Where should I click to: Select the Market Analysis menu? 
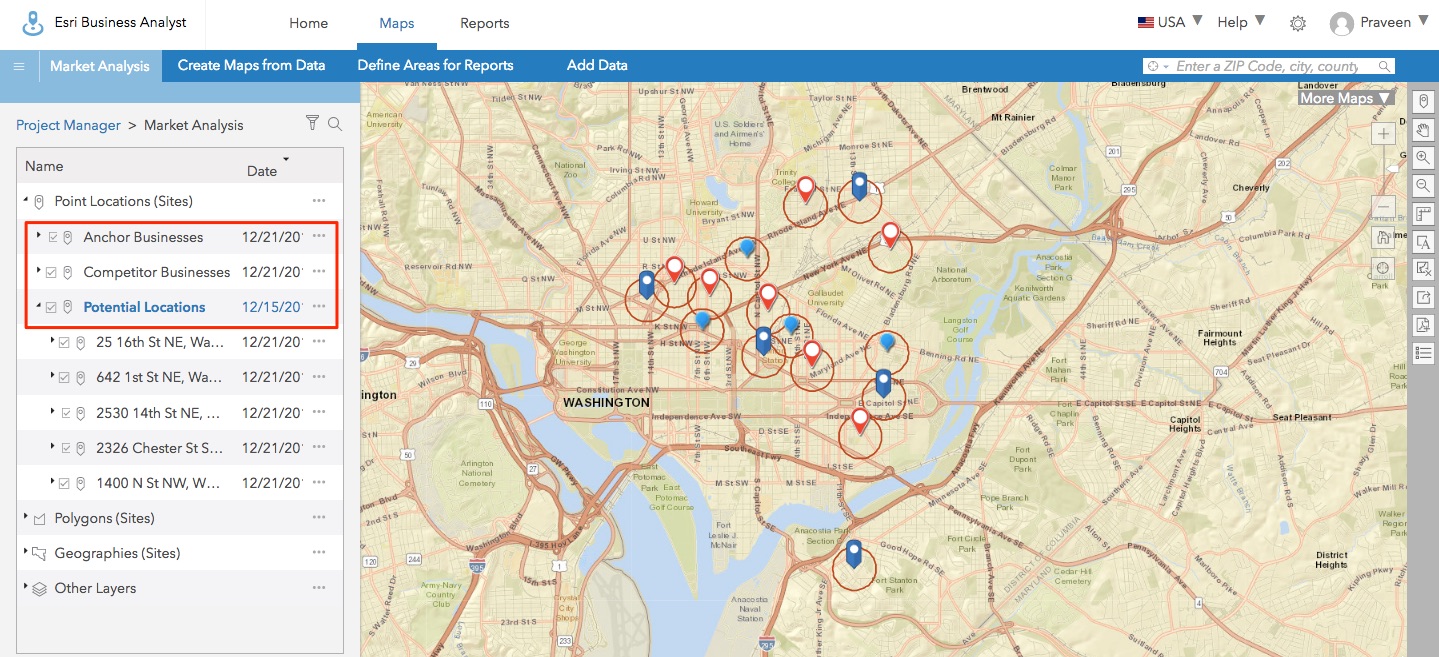tap(100, 66)
